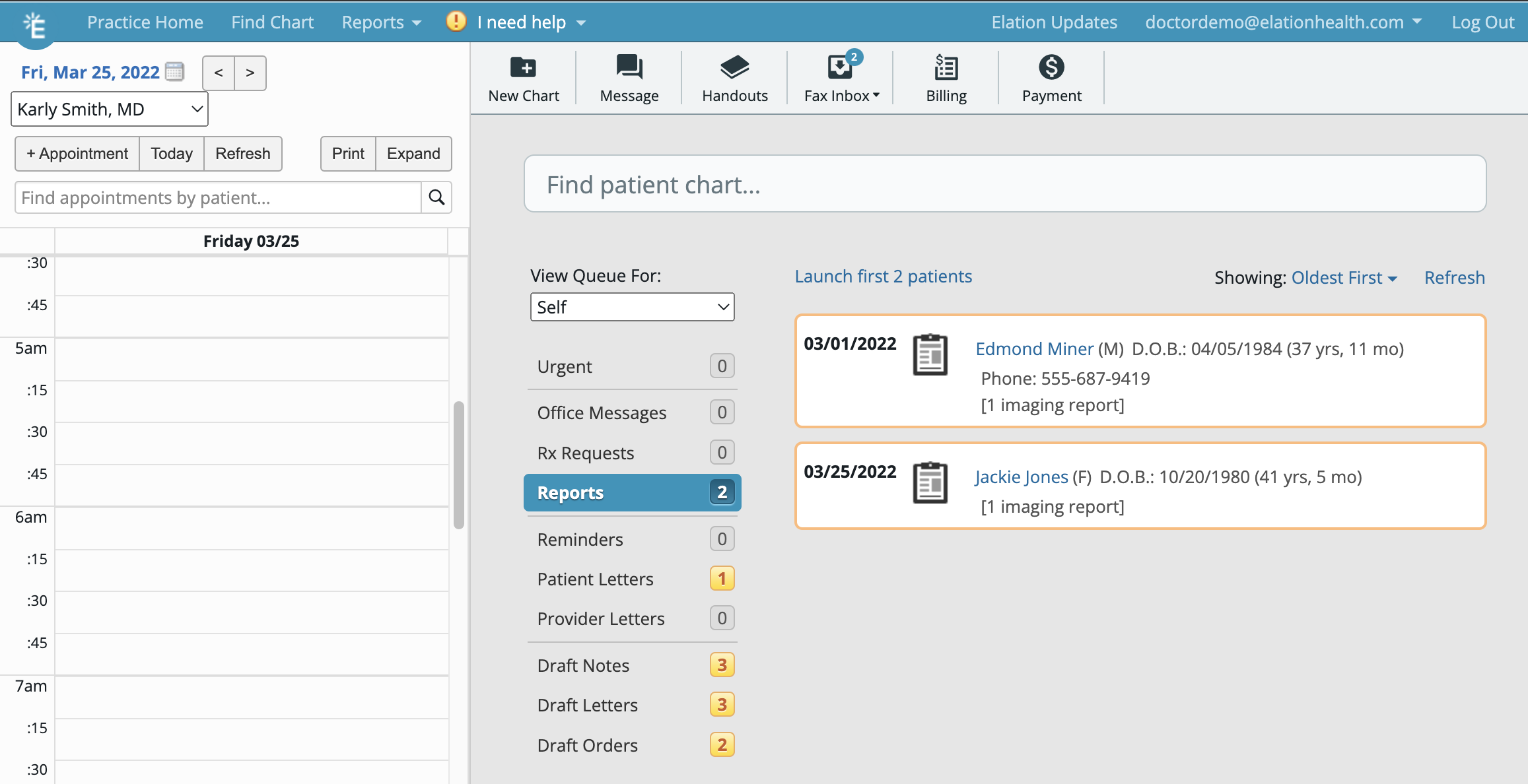Open the Billing section
1528x784 pixels.
pos(946,77)
